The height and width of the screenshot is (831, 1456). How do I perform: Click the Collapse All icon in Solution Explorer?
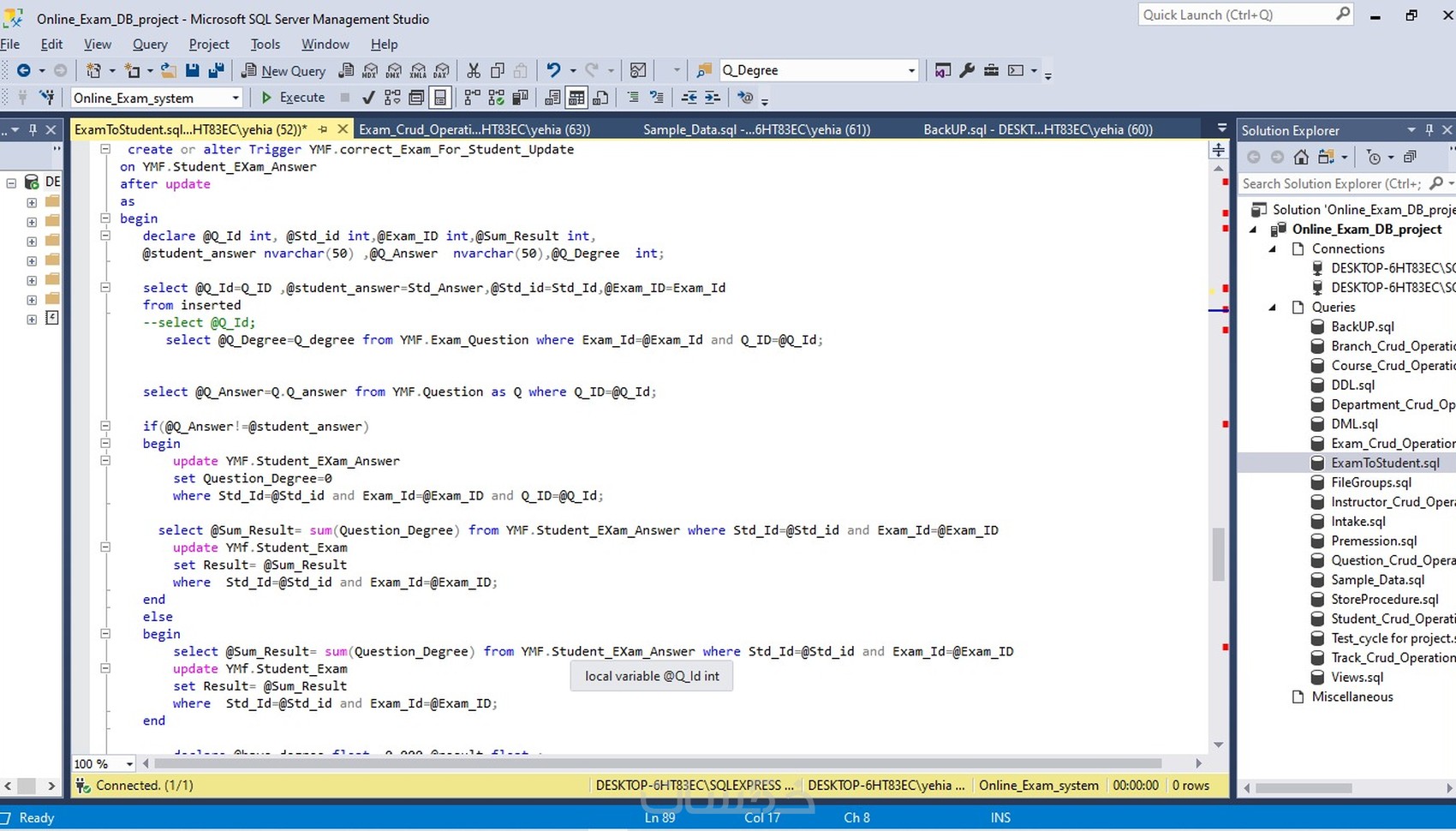click(x=1410, y=157)
